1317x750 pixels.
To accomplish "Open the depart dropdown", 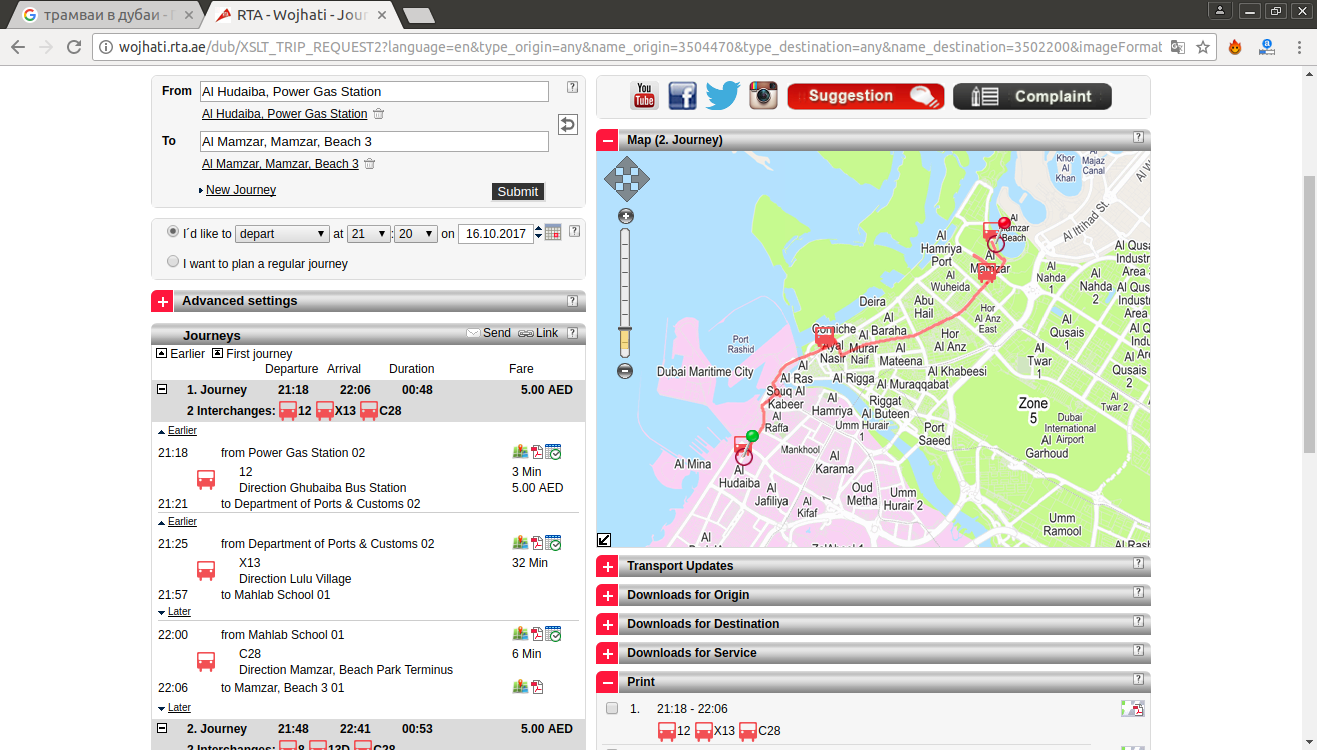I will [x=281, y=232].
